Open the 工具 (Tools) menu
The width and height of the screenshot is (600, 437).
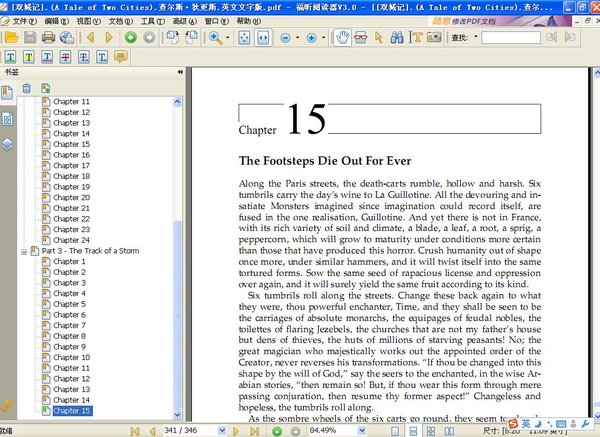click(x=153, y=21)
